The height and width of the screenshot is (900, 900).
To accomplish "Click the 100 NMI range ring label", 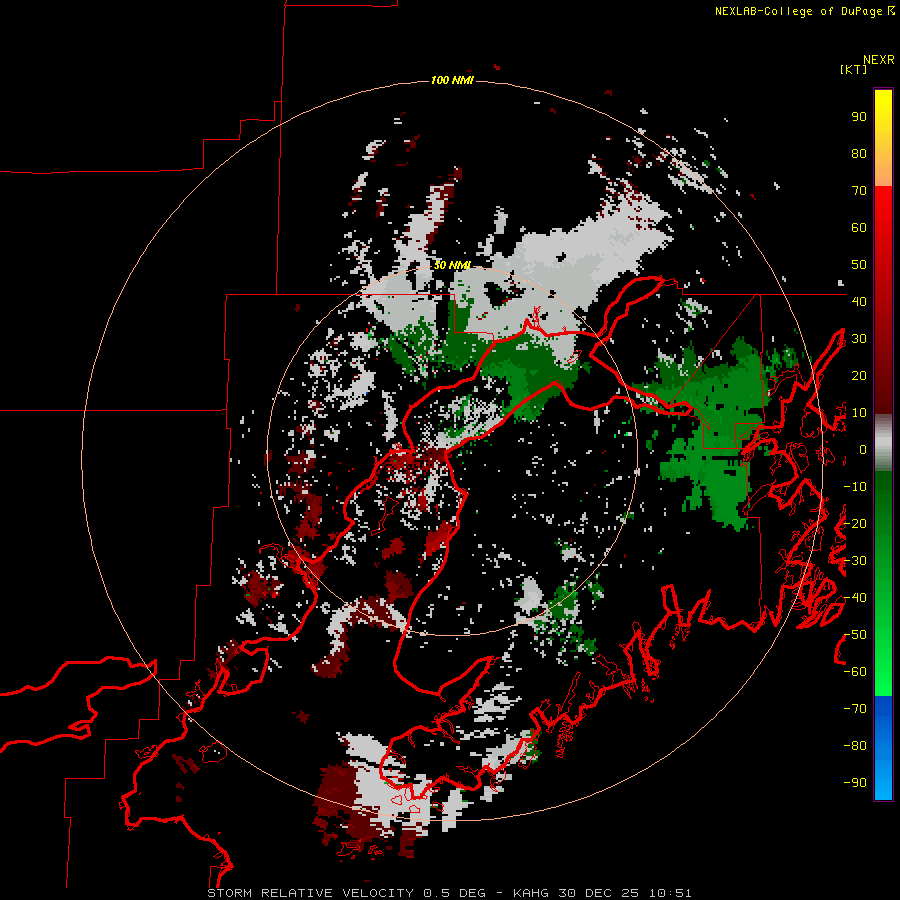I will pos(452,80).
